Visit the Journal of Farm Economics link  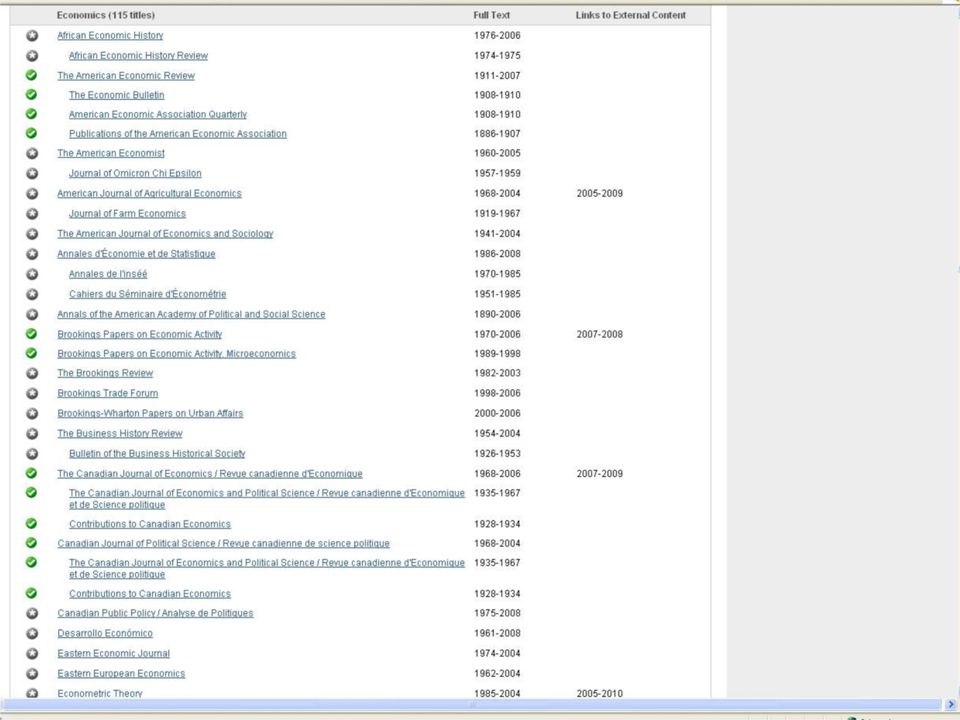pyautogui.click(x=127, y=214)
